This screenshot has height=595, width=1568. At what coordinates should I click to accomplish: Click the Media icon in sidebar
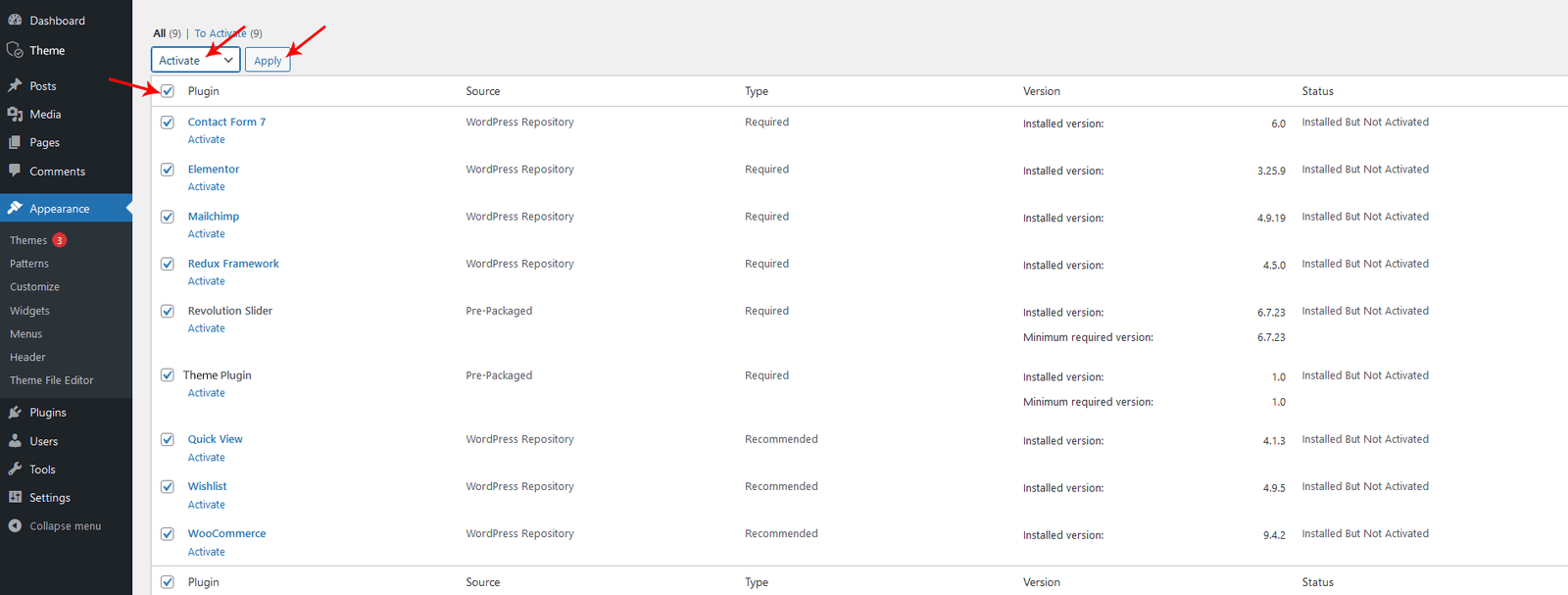(x=15, y=114)
